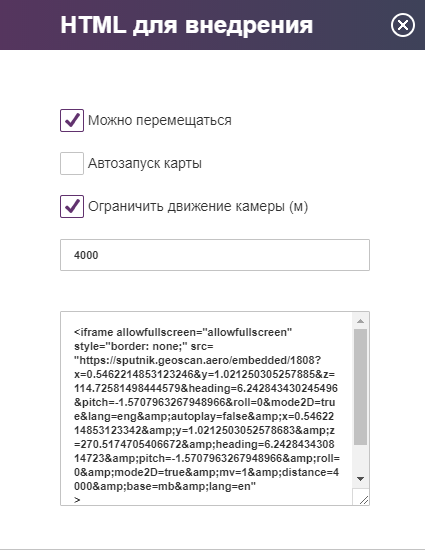Click the sputnik.geoscan.aero URL in embed code

point(198,360)
